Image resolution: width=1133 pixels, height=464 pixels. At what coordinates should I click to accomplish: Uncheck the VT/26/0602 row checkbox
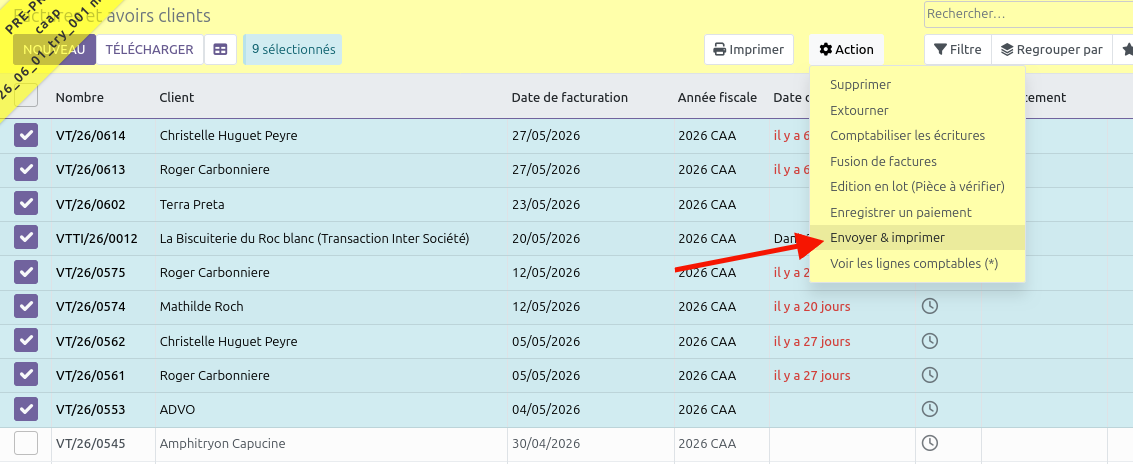click(x=26, y=203)
